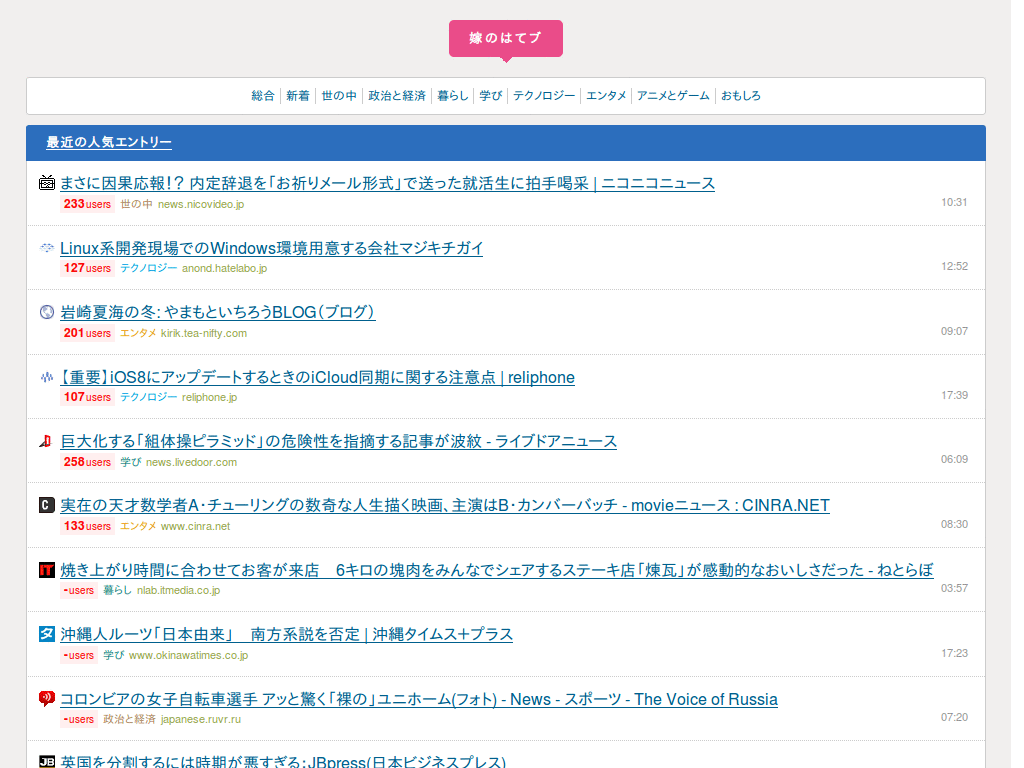
Task: Click the JBpress favicon icon
Action: [46, 761]
